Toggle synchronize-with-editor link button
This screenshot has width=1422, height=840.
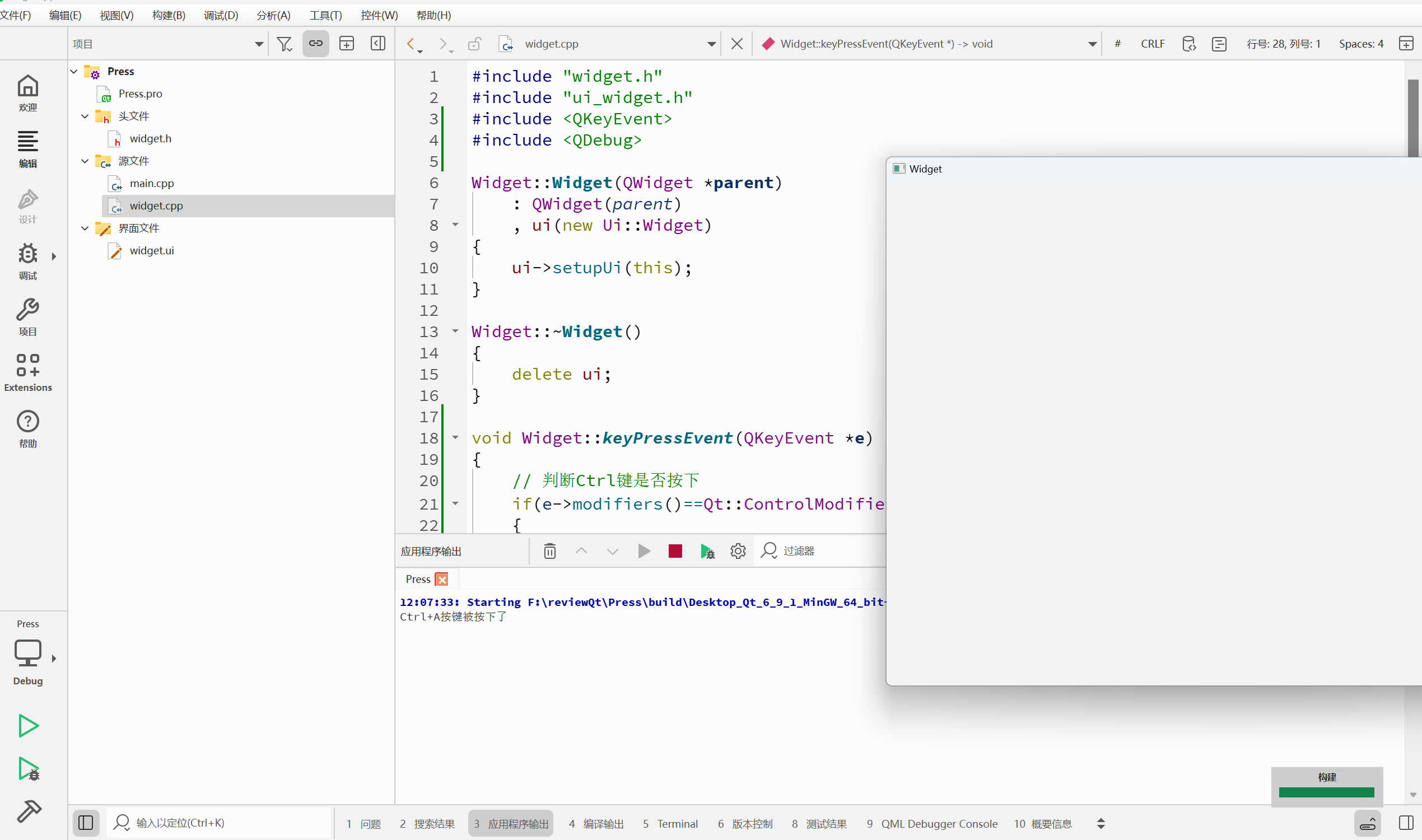[x=315, y=44]
